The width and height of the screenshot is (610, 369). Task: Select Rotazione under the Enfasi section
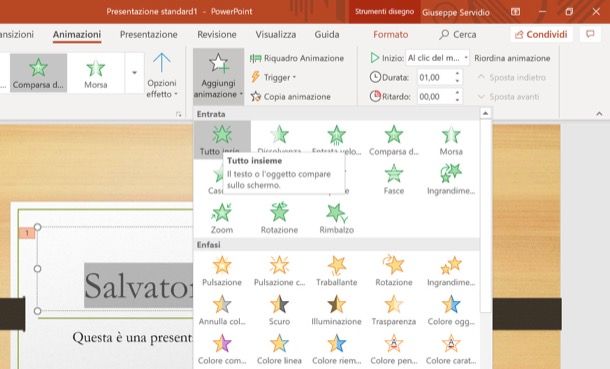pyautogui.click(x=394, y=270)
